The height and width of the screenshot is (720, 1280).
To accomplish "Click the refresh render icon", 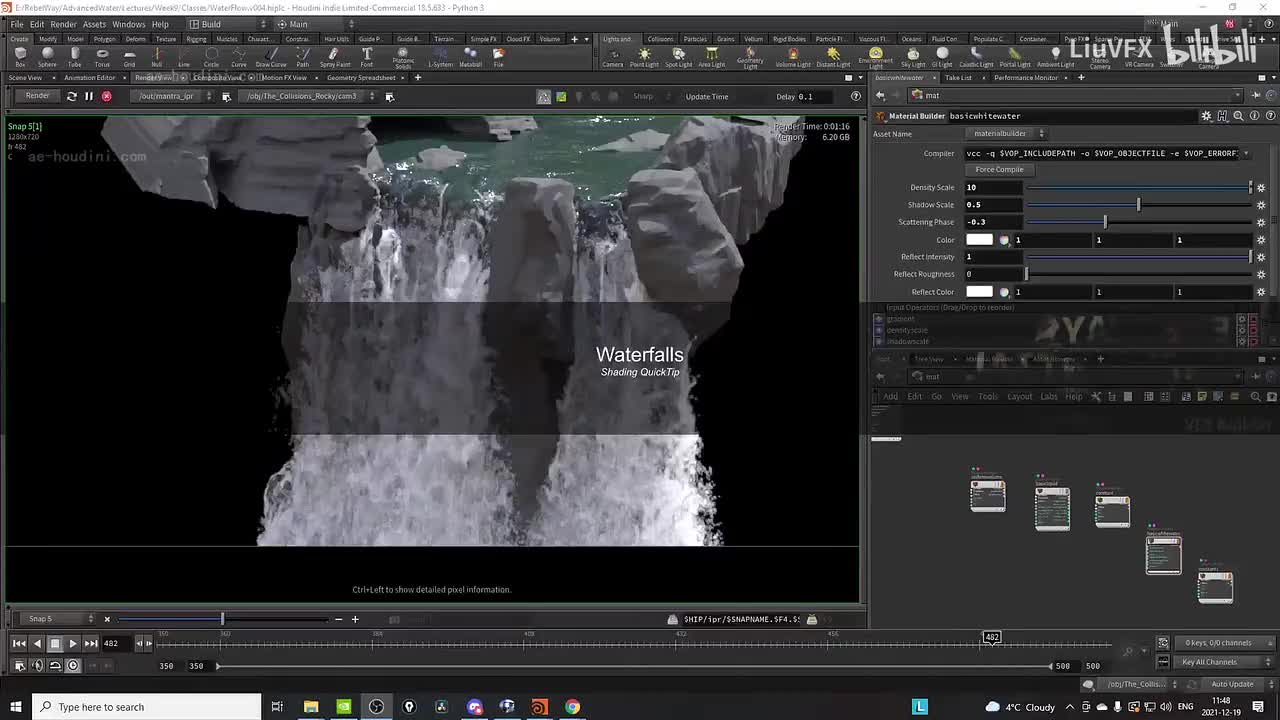I will [71, 96].
